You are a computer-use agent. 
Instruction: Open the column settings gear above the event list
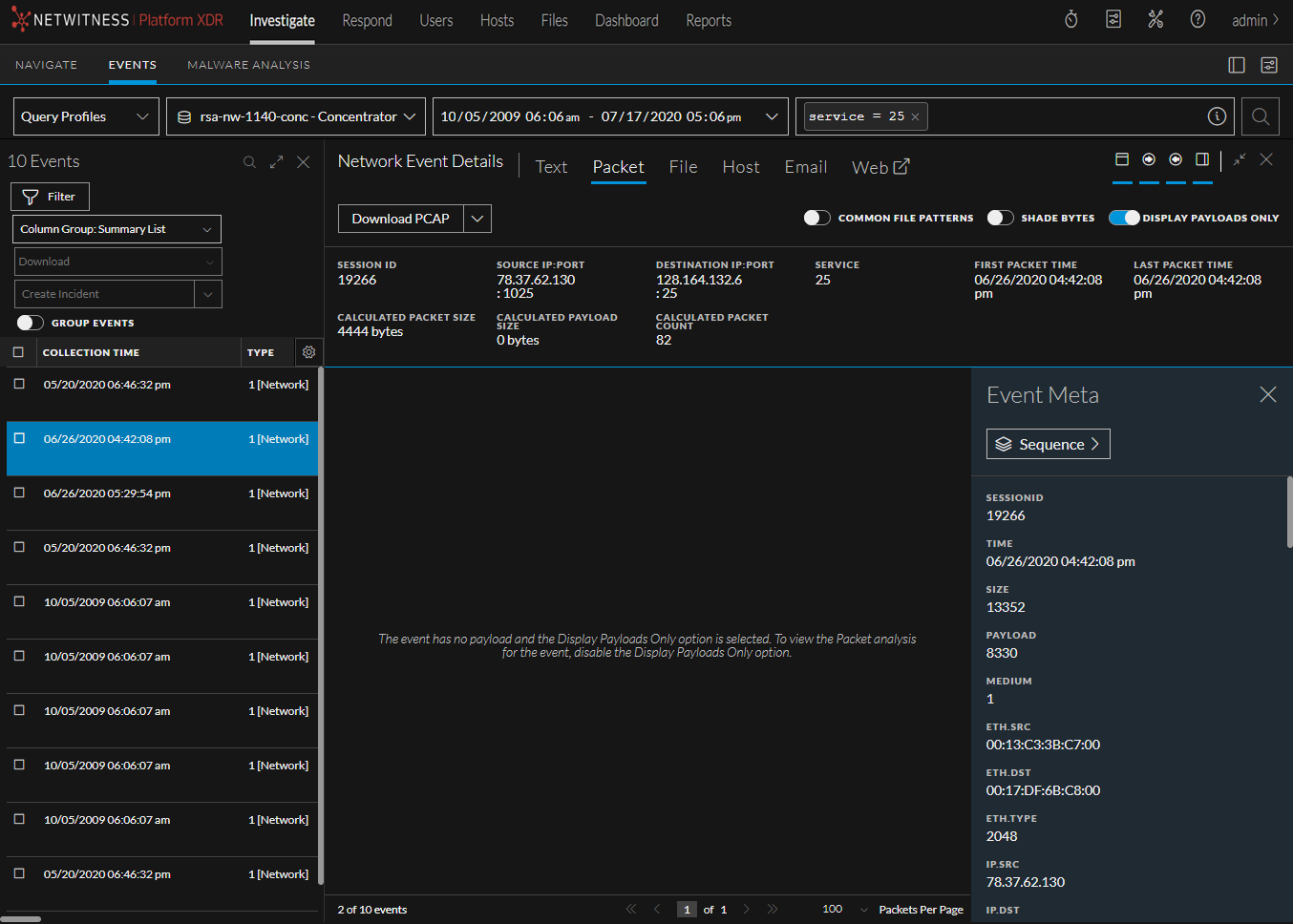tap(307, 352)
